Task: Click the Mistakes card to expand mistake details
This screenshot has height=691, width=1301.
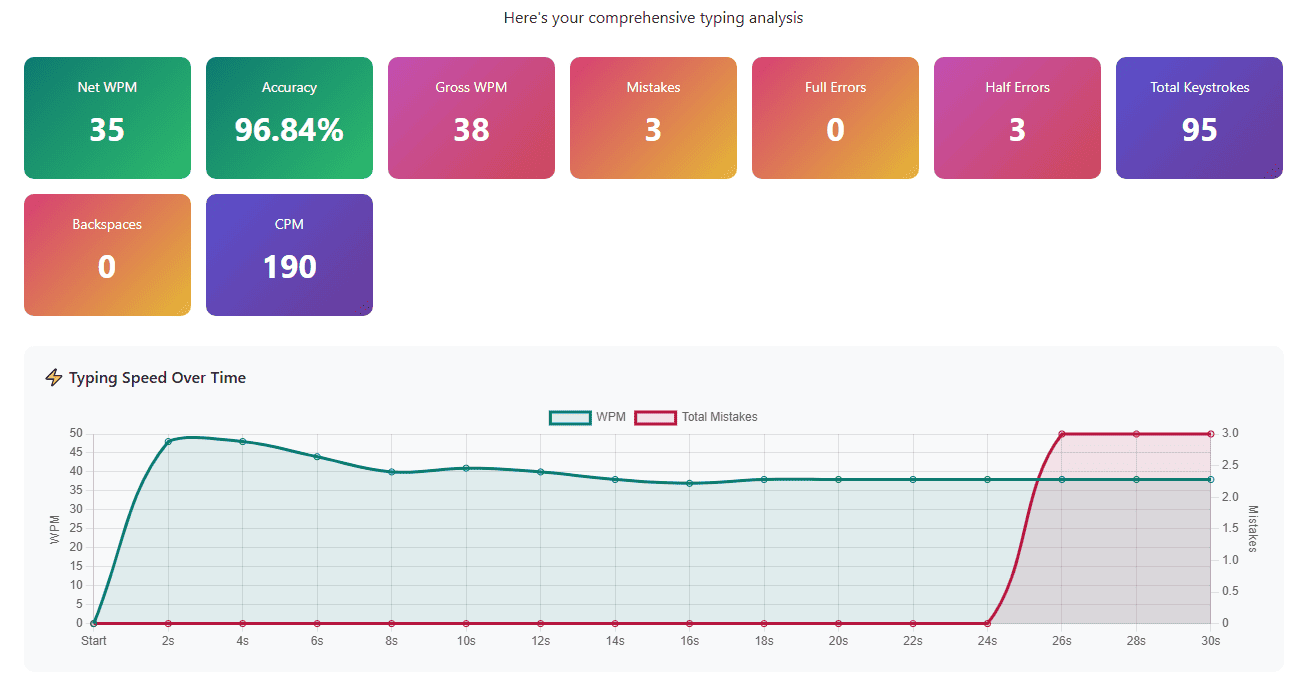Action: click(653, 117)
